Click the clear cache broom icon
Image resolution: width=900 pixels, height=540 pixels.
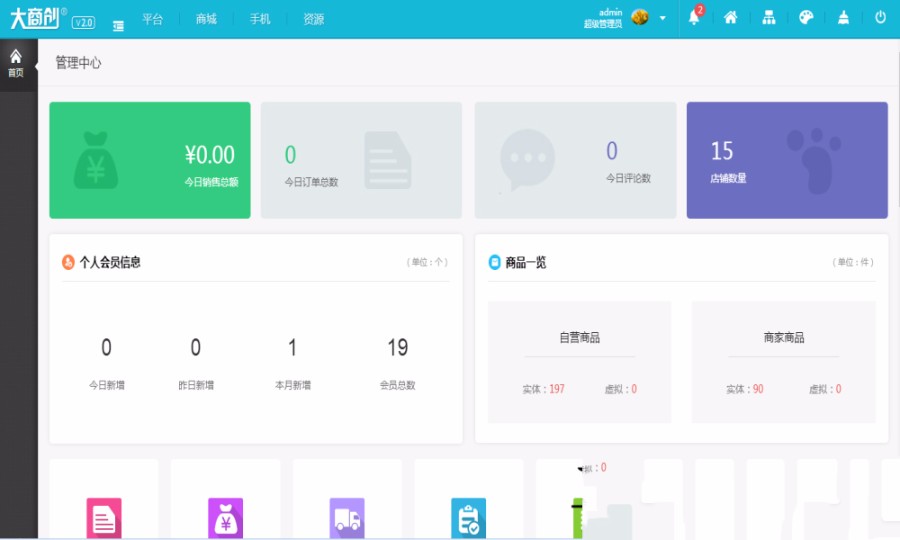click(x=843, y=18)
